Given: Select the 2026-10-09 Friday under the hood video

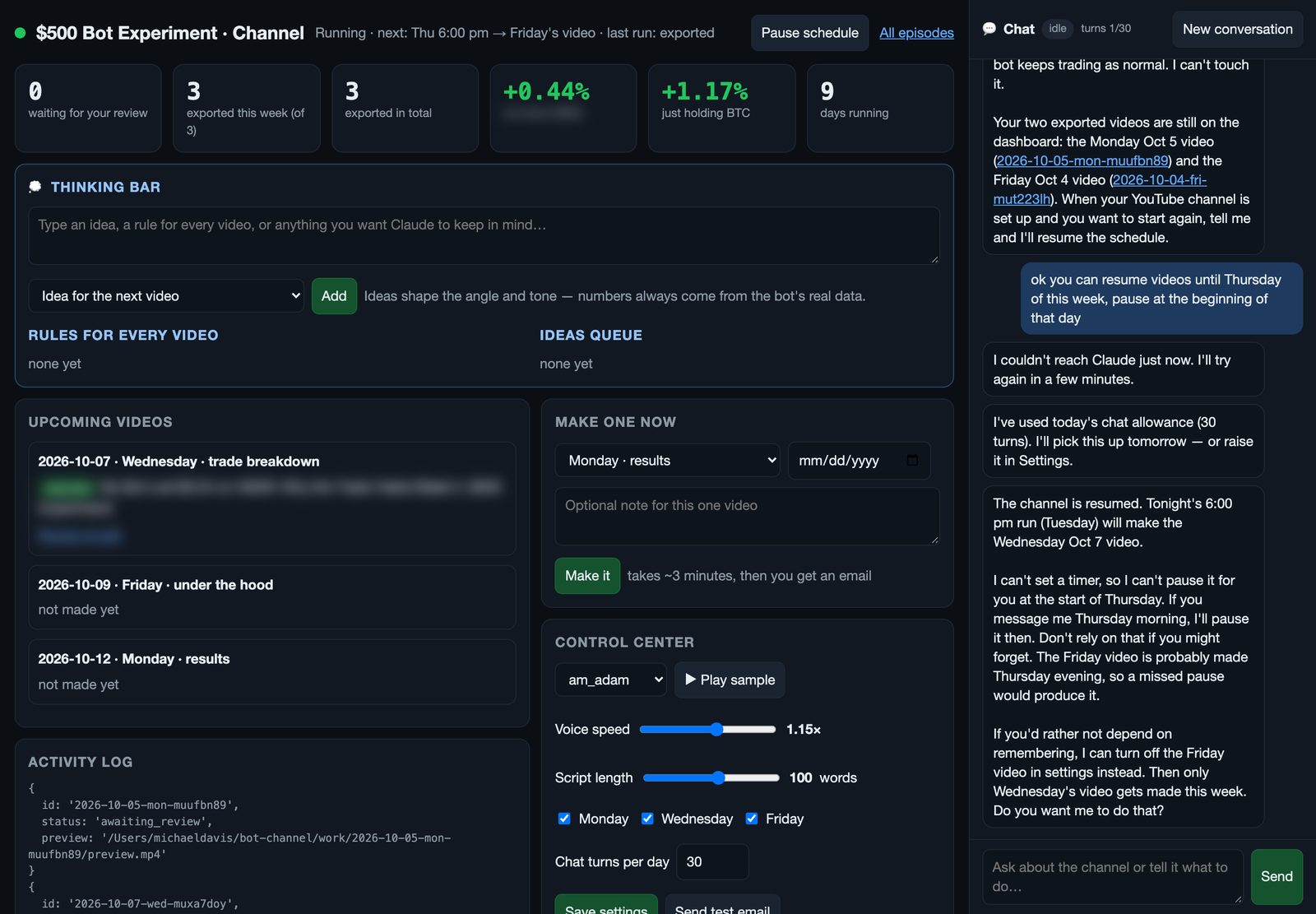Looking at the screenshot, I should pos(272,596).
